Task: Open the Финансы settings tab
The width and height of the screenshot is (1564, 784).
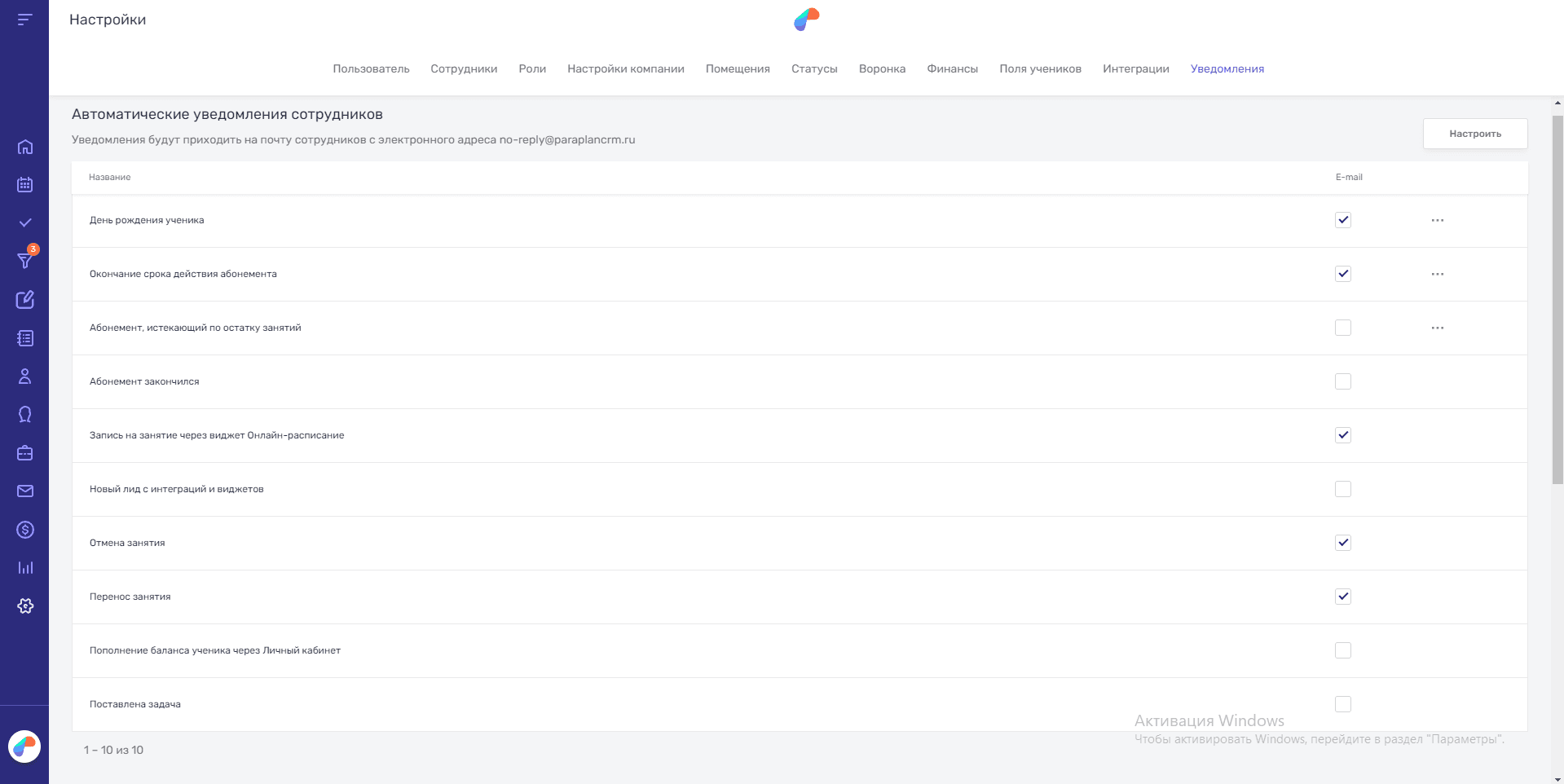Action: pyautogui.click(x=952, y=68)
